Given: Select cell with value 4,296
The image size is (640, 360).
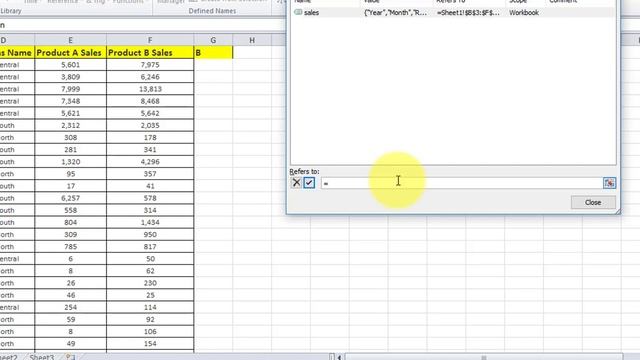Looking at the screenshot, I should (150, 162).
